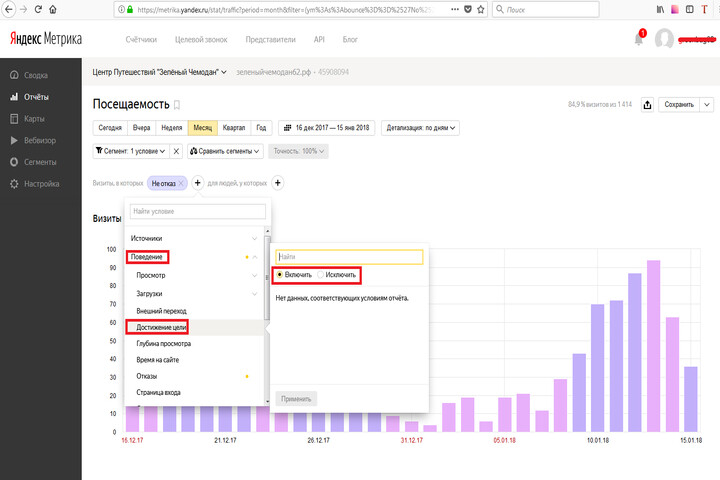Open Вебвизор in the left sidebar
This screenshot has height=480, width=720.
click(39, 140)
